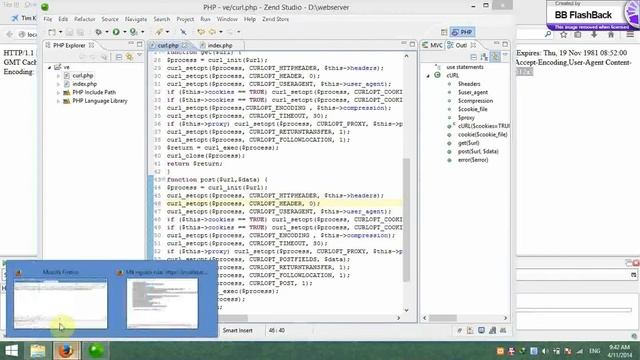Open the Project menu
Image resolution: width=640 pixels, height=360 pixels.
pos(185,19)
